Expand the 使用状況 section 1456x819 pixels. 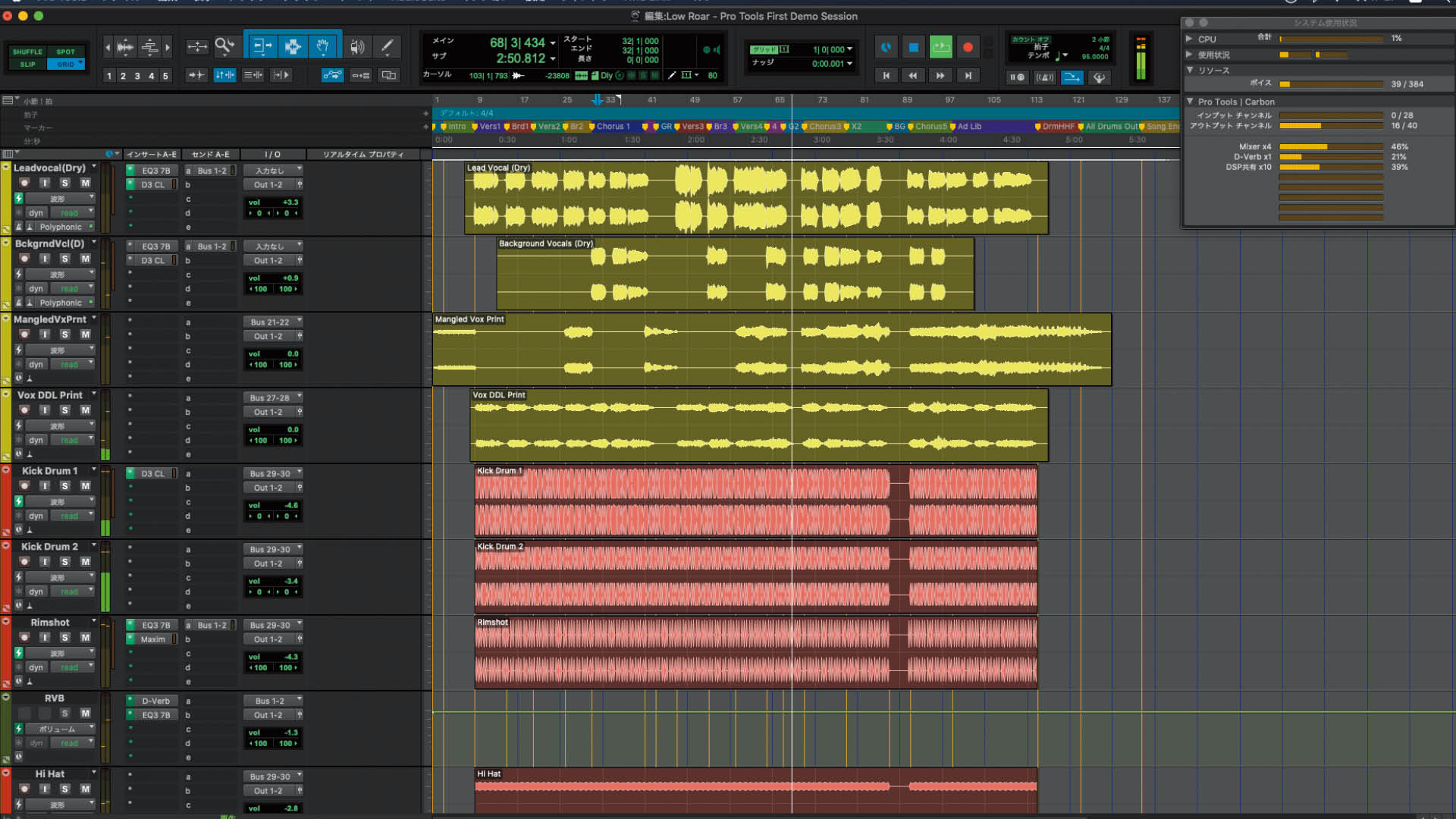[1189, 55]
